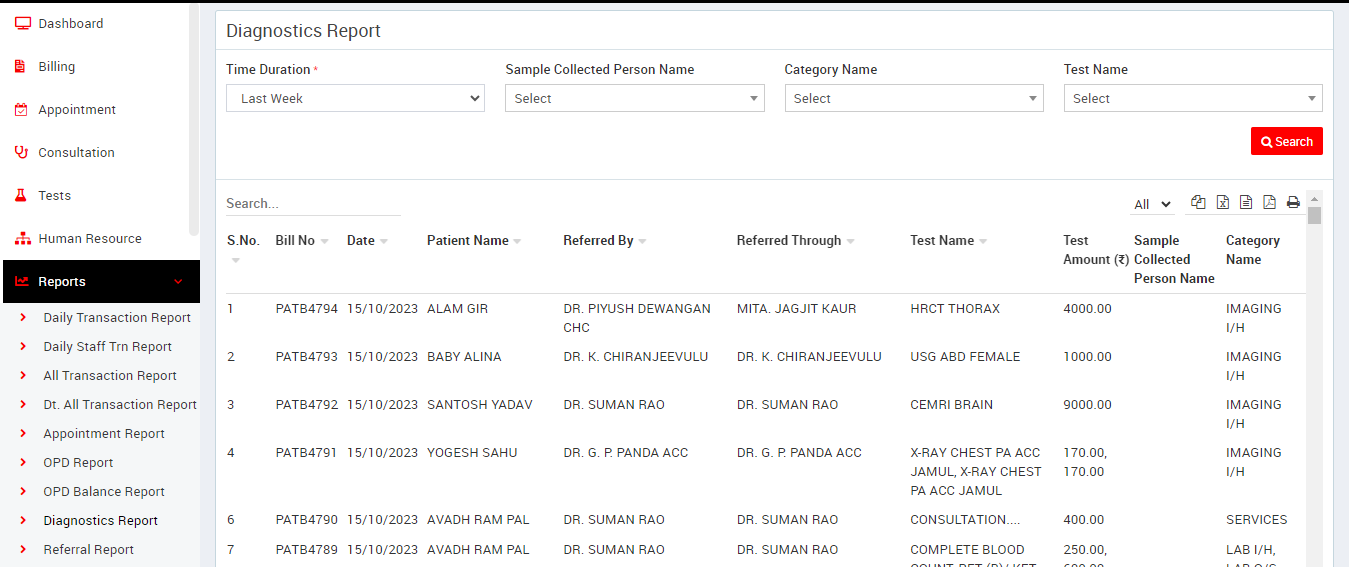Viewport: 1349px width, 567px height.
Task: Open Billing from the sidebar
Action: point(57,67)
